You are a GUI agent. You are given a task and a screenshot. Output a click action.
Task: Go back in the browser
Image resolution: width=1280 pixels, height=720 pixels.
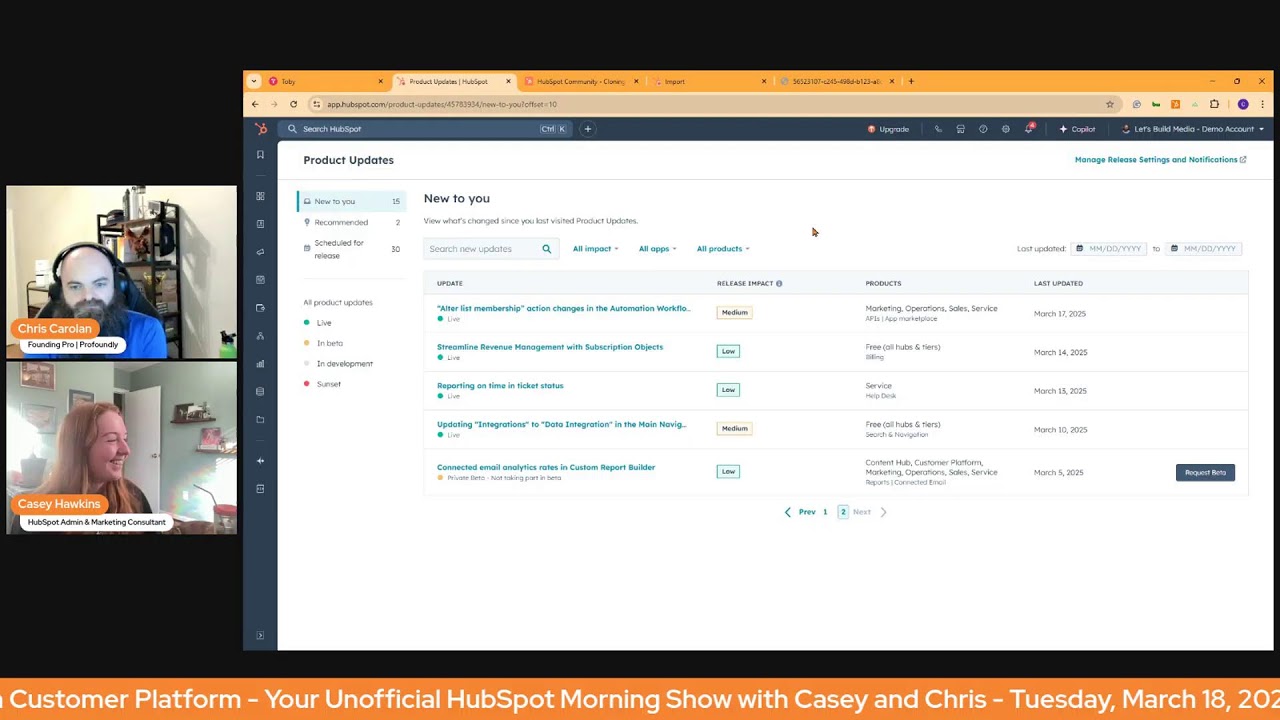pos(255,104)
